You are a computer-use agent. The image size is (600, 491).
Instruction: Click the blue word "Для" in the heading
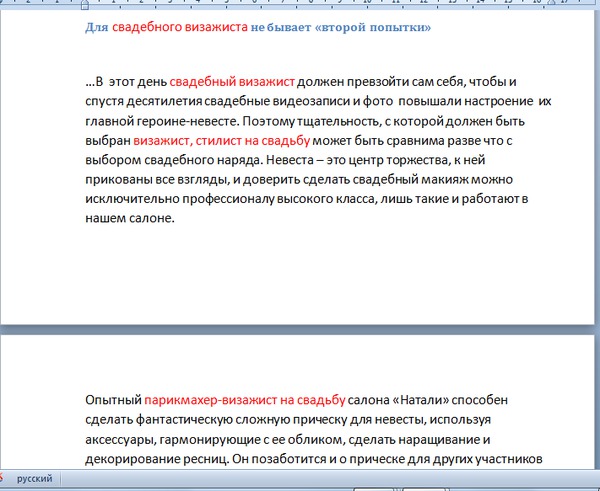click(x=97, y=27)
